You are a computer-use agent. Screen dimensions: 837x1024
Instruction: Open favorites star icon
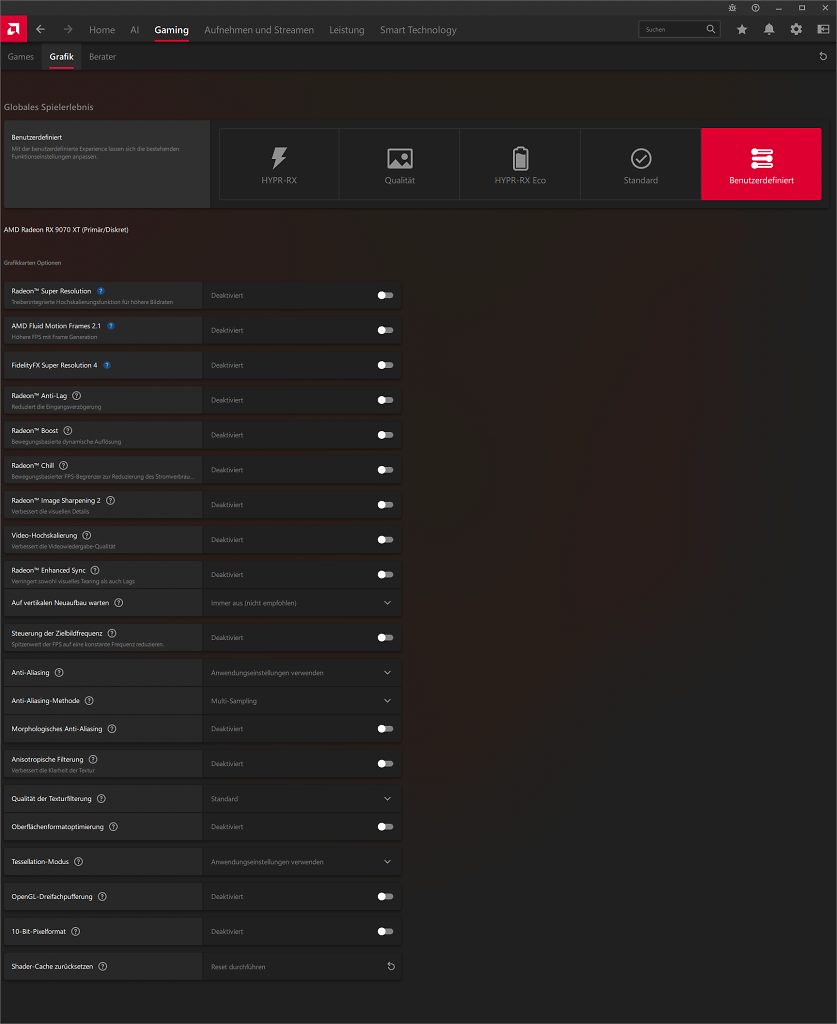(x=742, y=29)
